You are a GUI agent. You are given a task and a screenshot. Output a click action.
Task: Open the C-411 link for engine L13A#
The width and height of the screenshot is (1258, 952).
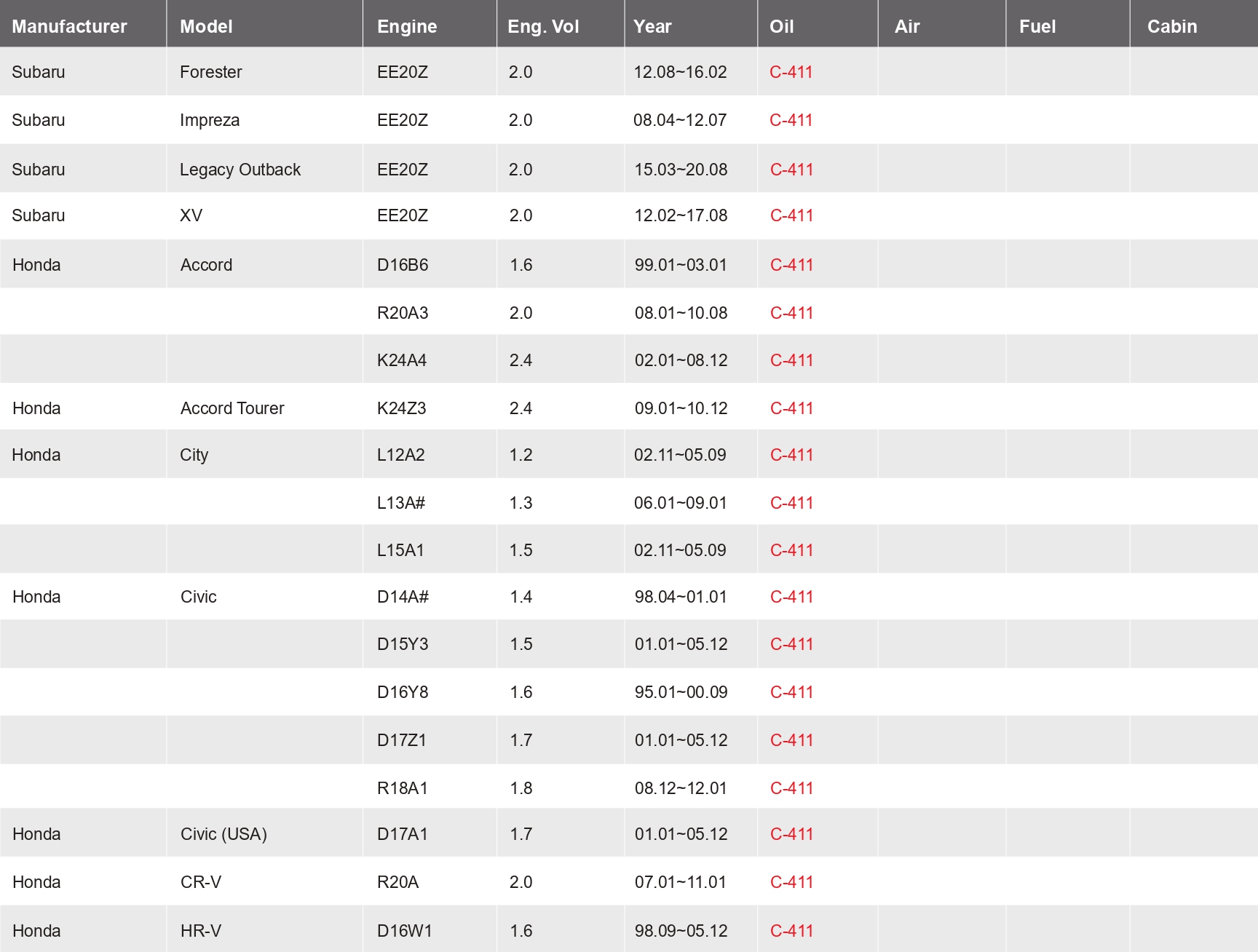pos(791,503)
